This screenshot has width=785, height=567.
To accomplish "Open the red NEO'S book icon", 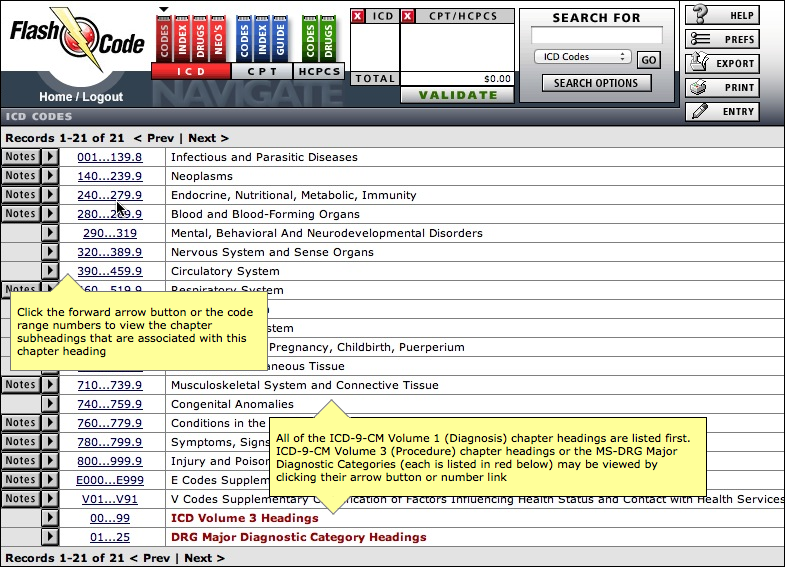I will pos(217,40).
